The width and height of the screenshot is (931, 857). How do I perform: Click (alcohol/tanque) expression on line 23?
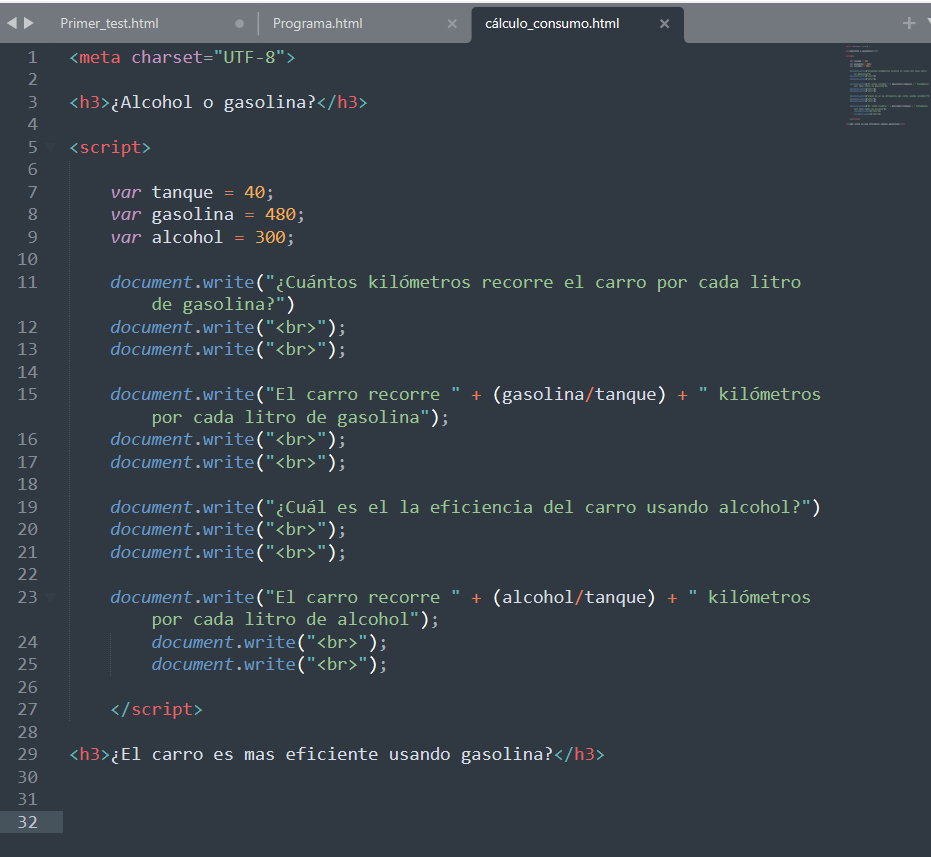[x=574, y=597]
